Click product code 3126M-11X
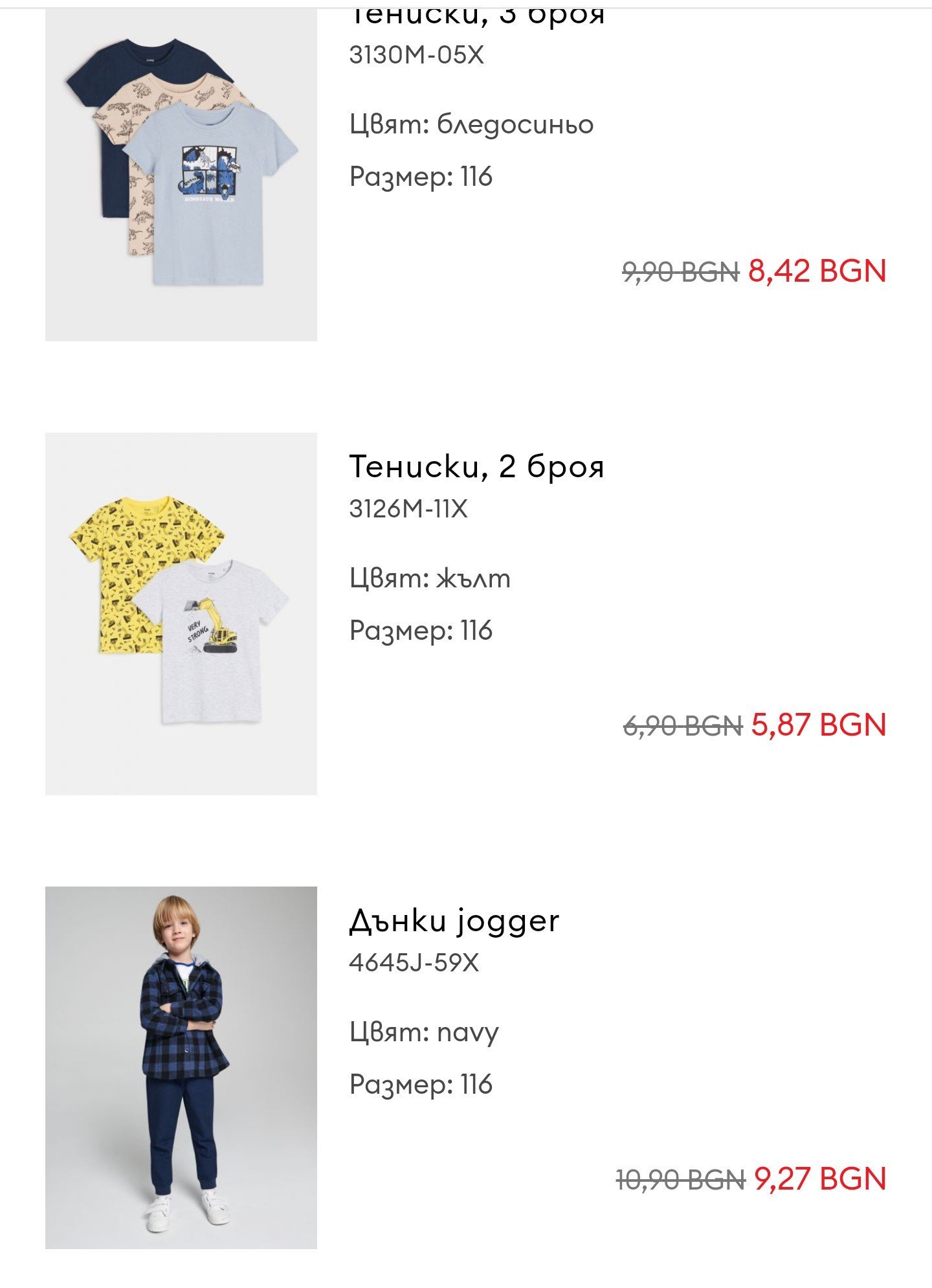This screenshot has width=932, height=1288. (x=408, y=509)
